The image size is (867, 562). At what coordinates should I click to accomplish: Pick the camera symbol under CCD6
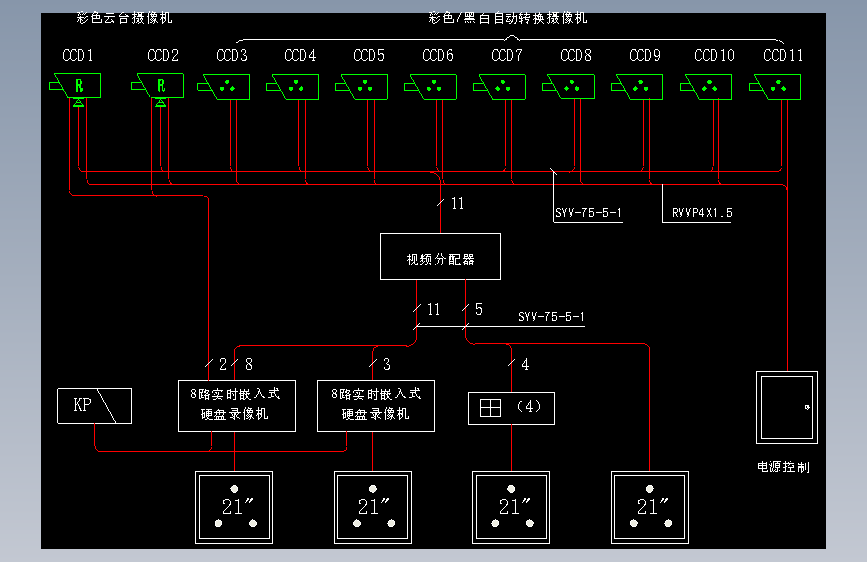pos(430,87)
